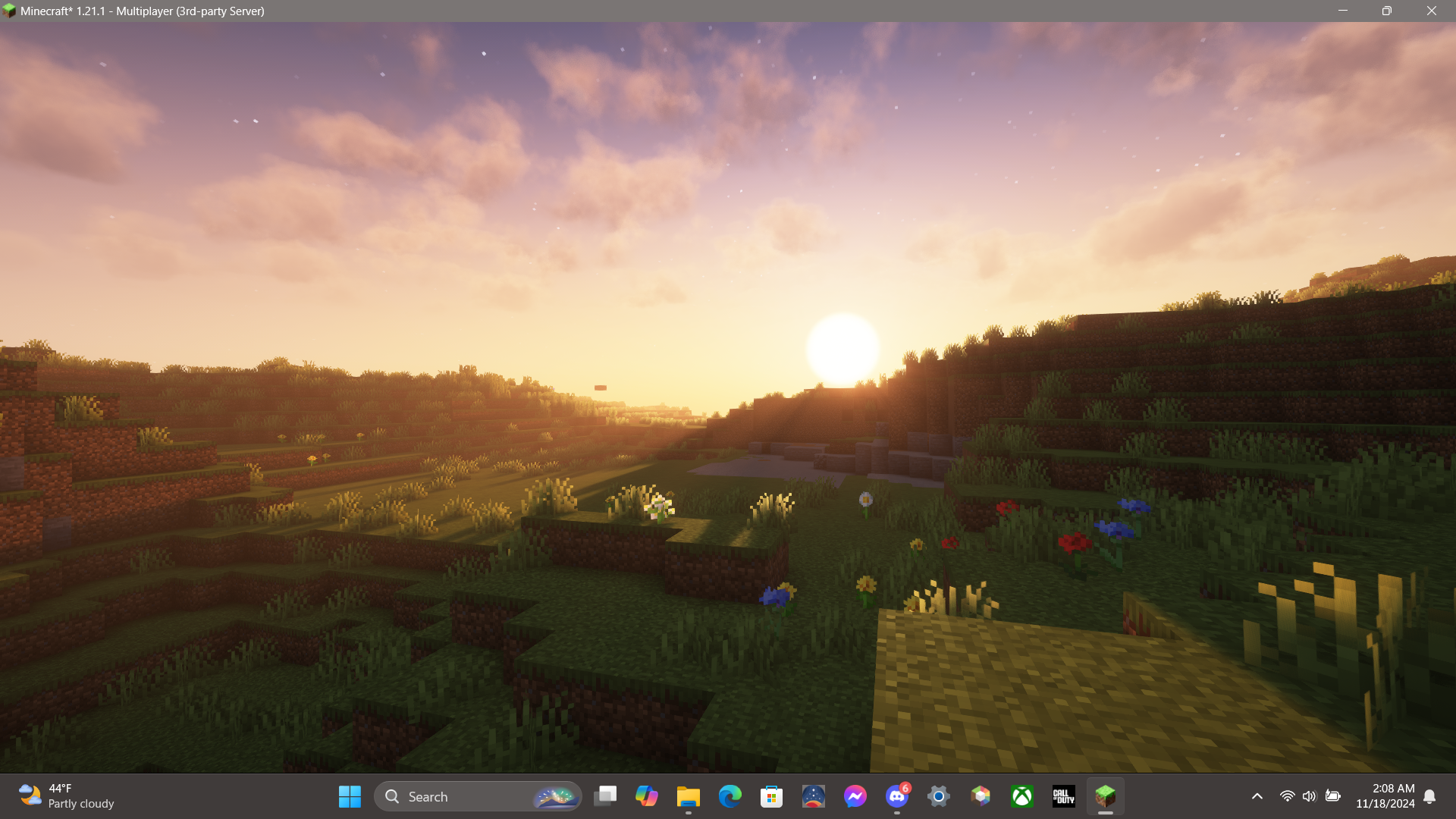
Task: Open the Xbox app
Action: 1022,796
